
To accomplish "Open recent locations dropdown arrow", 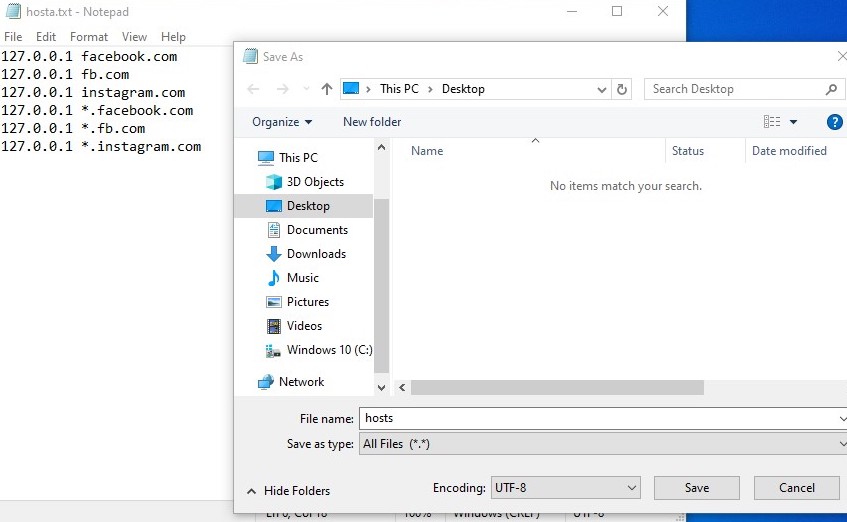I will [306, 89].
